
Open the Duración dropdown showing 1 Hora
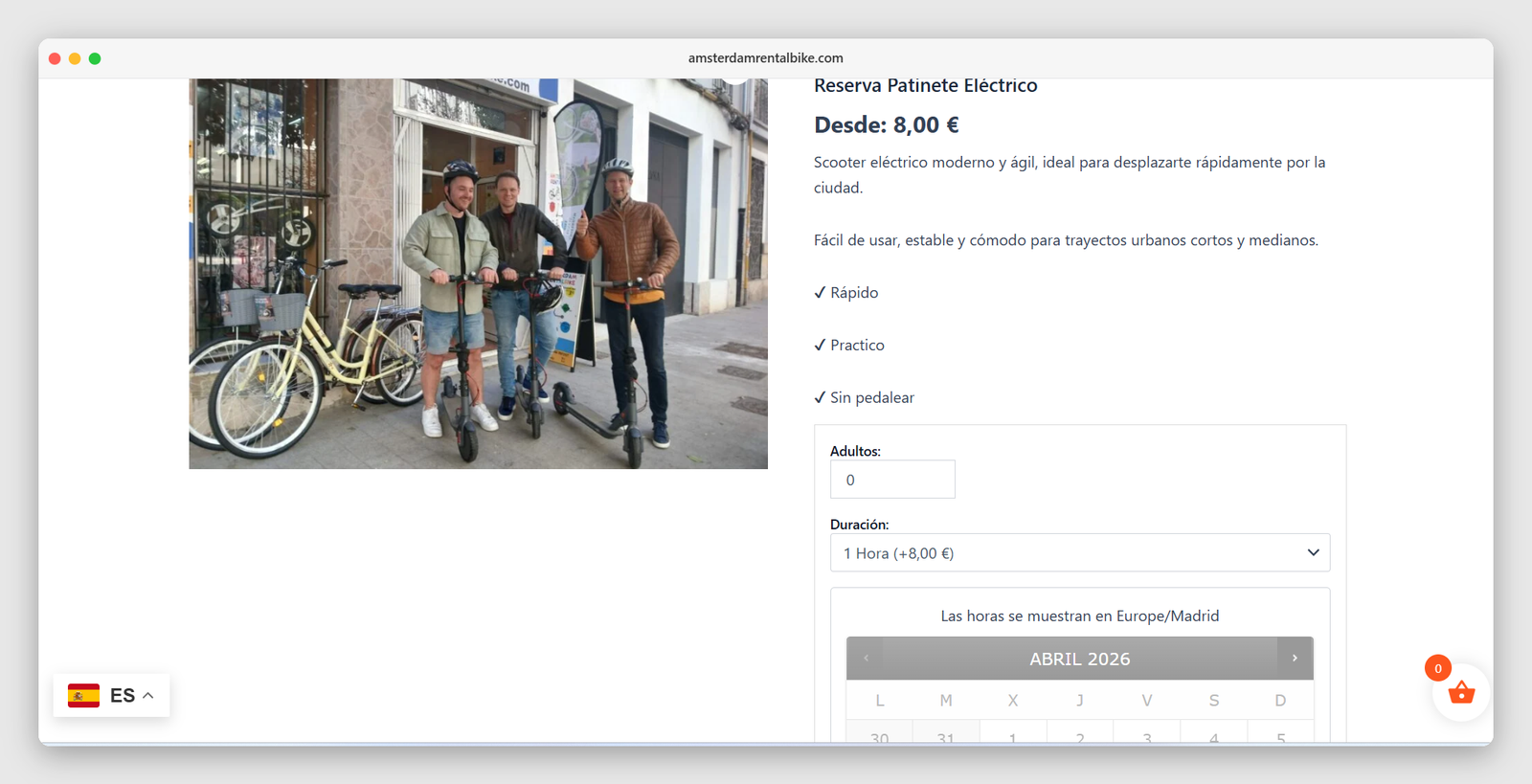[1079, 553]
